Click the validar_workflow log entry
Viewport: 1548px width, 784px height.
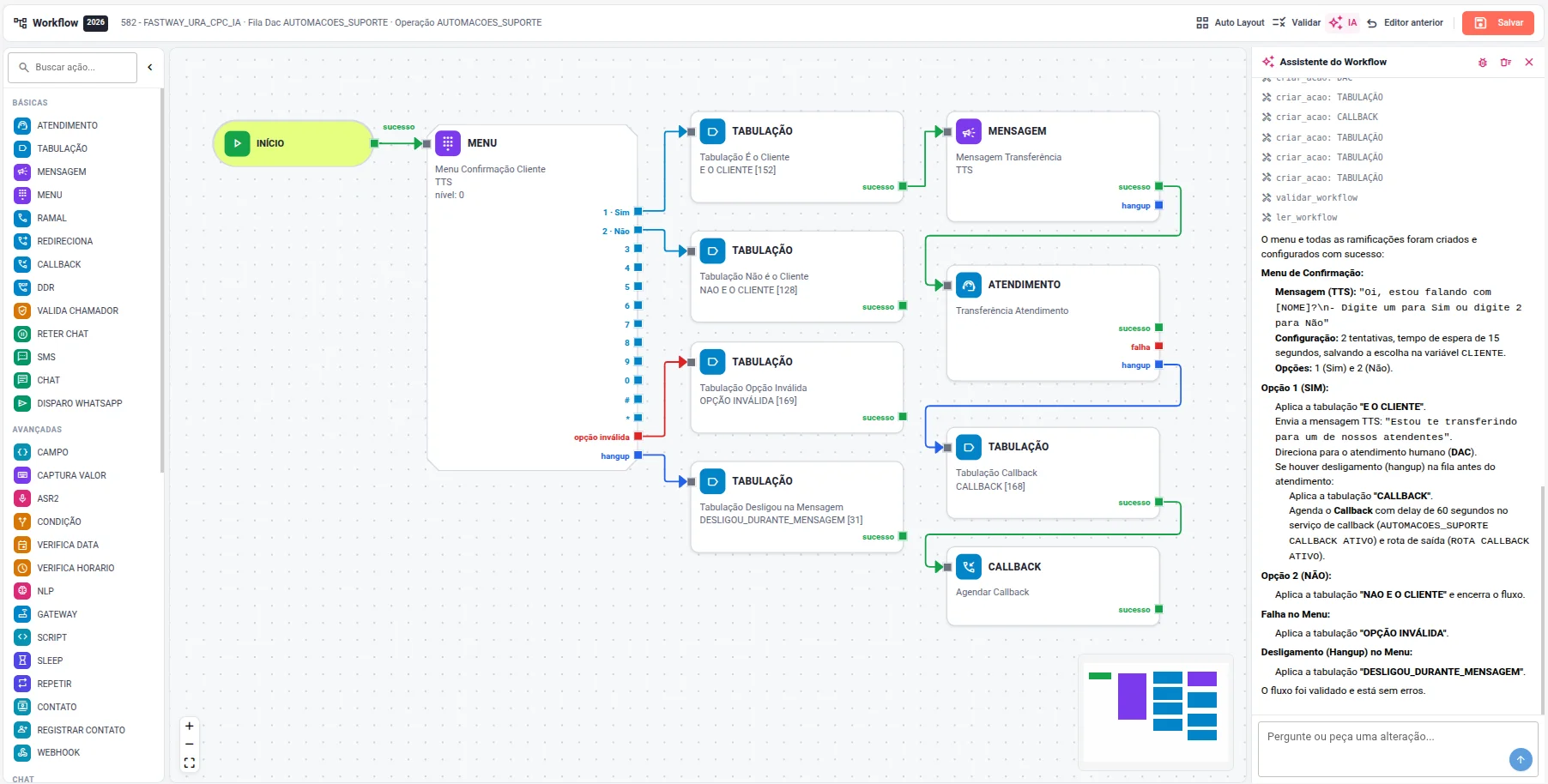[1309, 197]
